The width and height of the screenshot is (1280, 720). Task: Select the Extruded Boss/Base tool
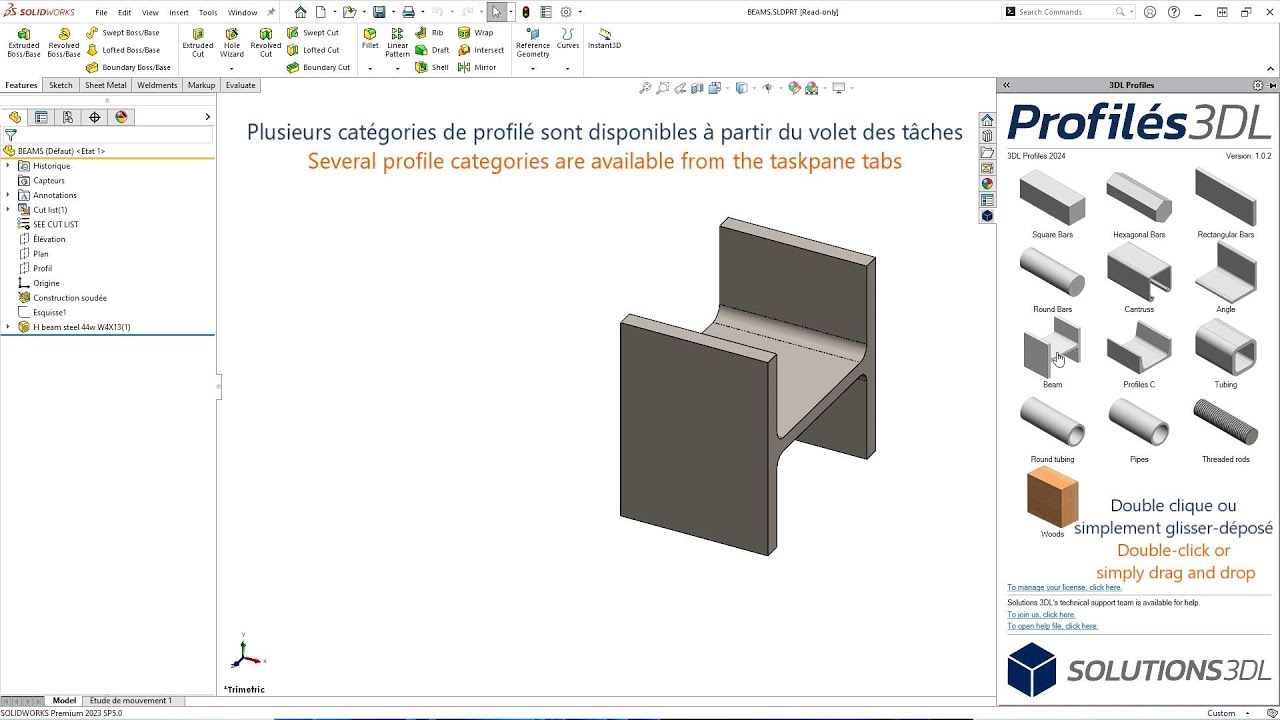tap(24, 42)
